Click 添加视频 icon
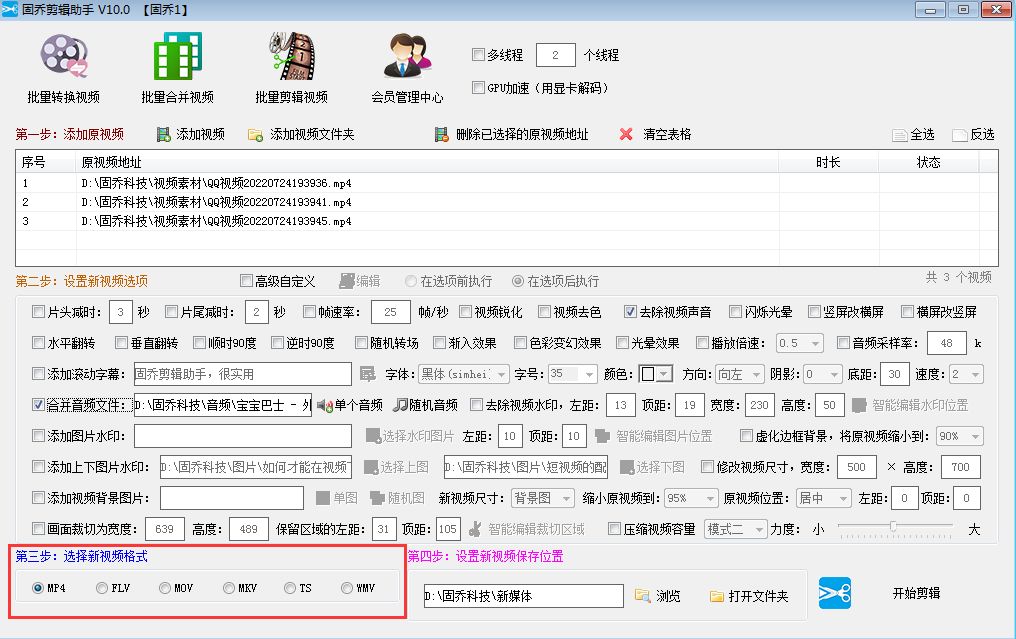The image size is (1016, 639). click(164, 135)
